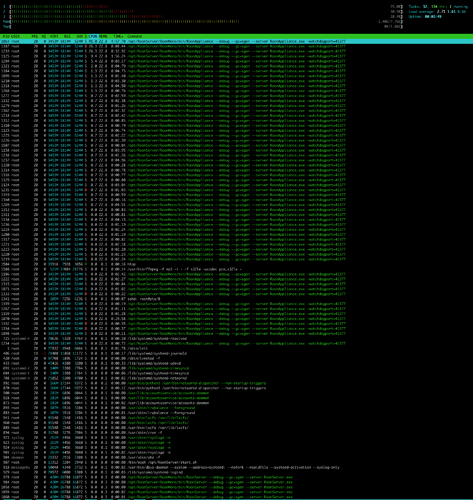Sort by the VIRT column header
The image size is (473, 500).
click(x=54, y=36)
